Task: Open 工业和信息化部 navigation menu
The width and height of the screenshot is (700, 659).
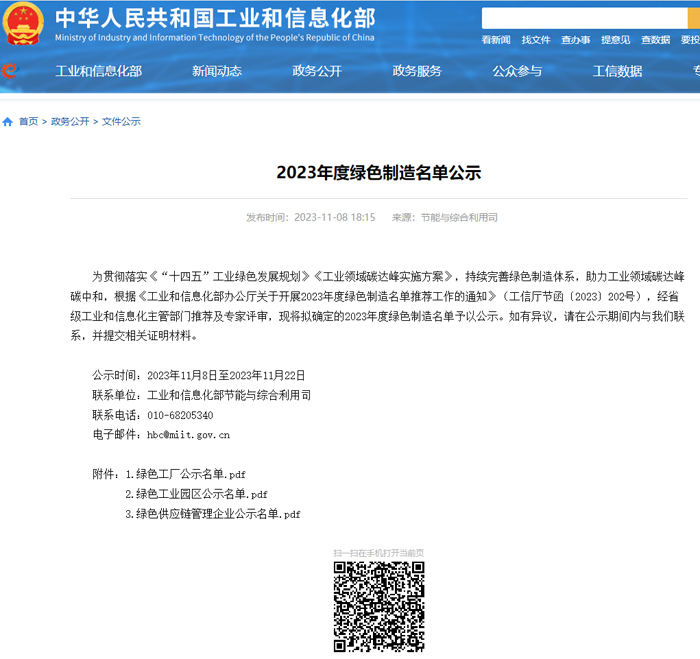Action: click(98, 71)
